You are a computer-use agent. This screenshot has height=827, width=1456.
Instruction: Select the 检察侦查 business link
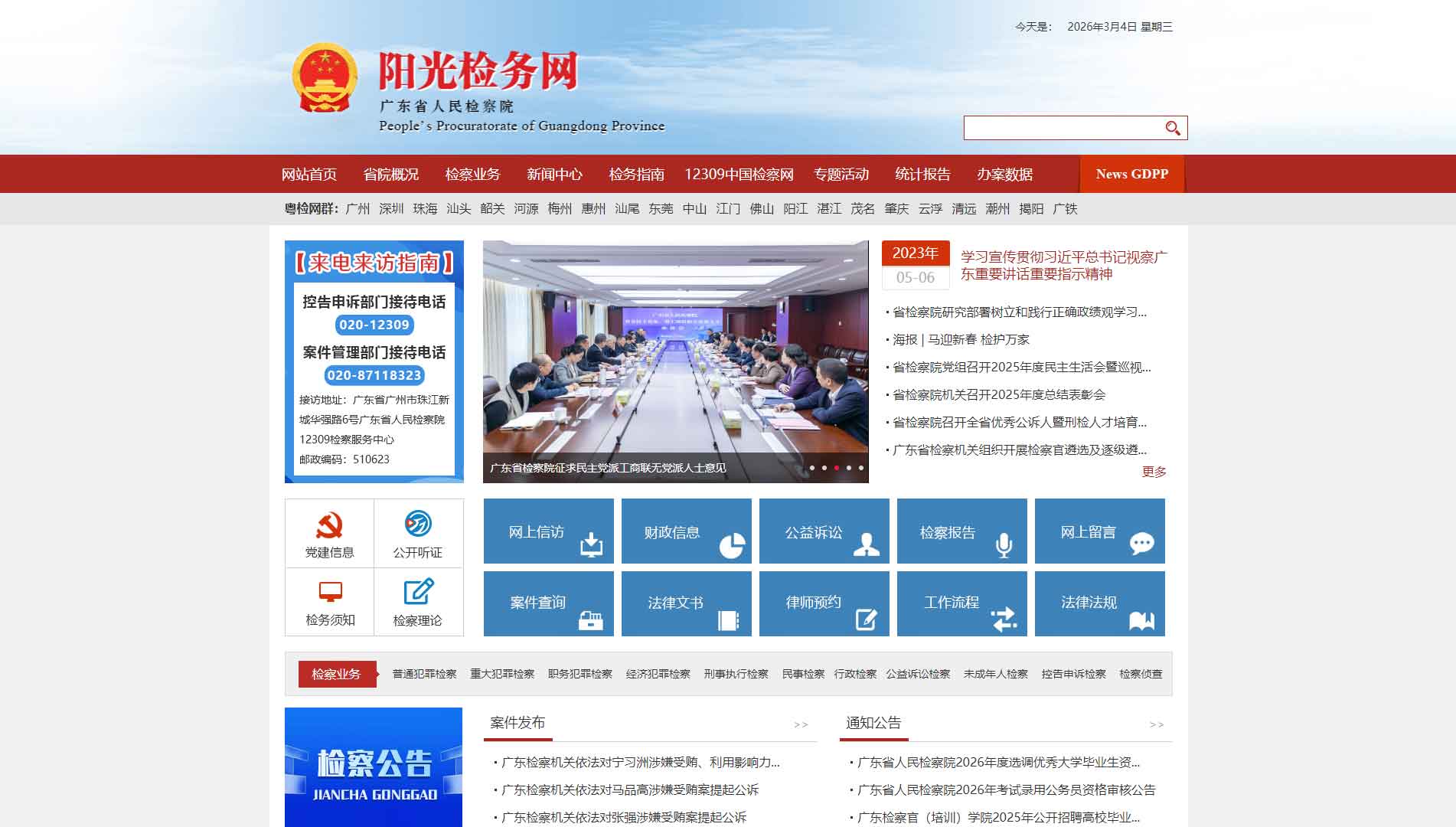point(1141,674)
